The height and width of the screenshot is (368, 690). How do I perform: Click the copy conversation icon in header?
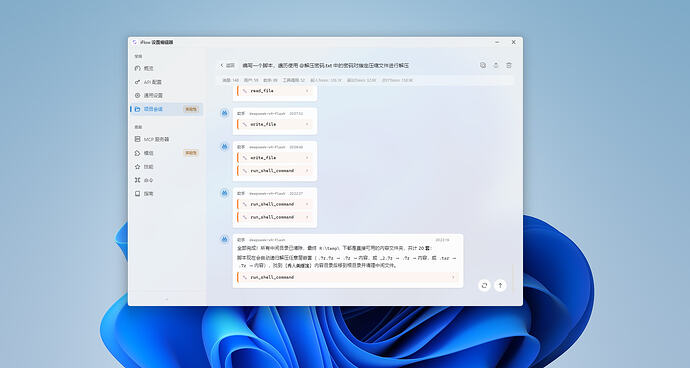coord(483,65)
